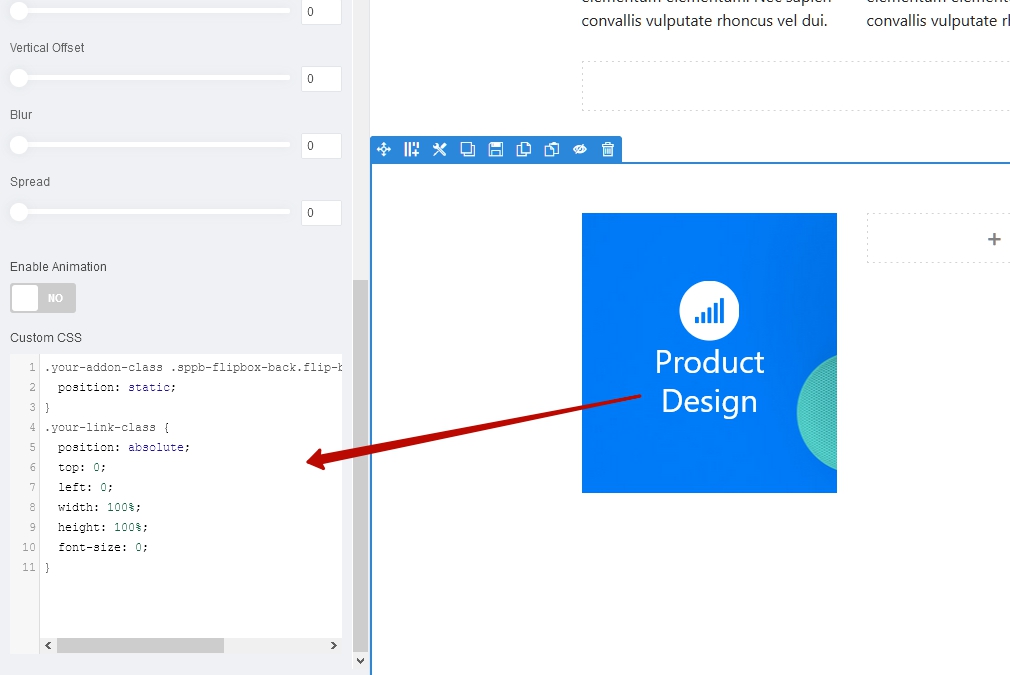
Task: Click the move row drag handle icon
Action: pos(384,150)
